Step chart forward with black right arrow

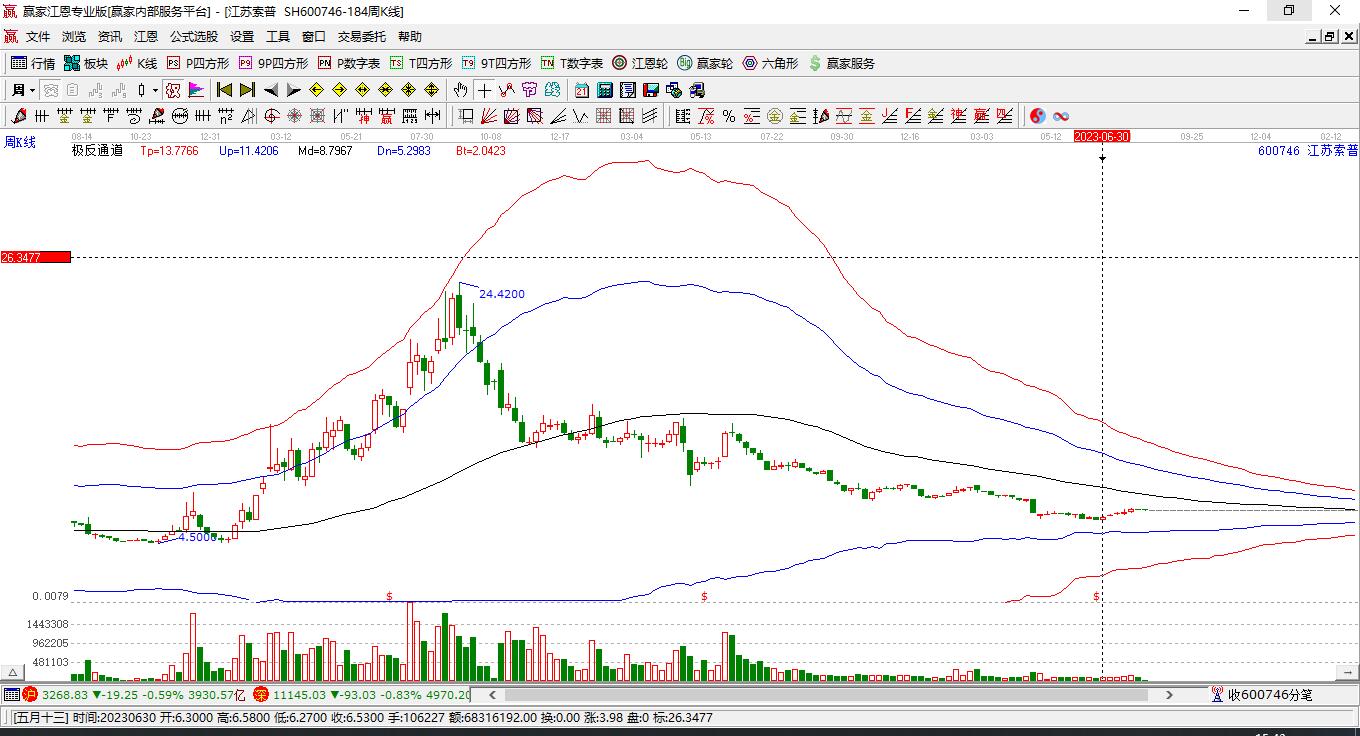click(293, 90)
